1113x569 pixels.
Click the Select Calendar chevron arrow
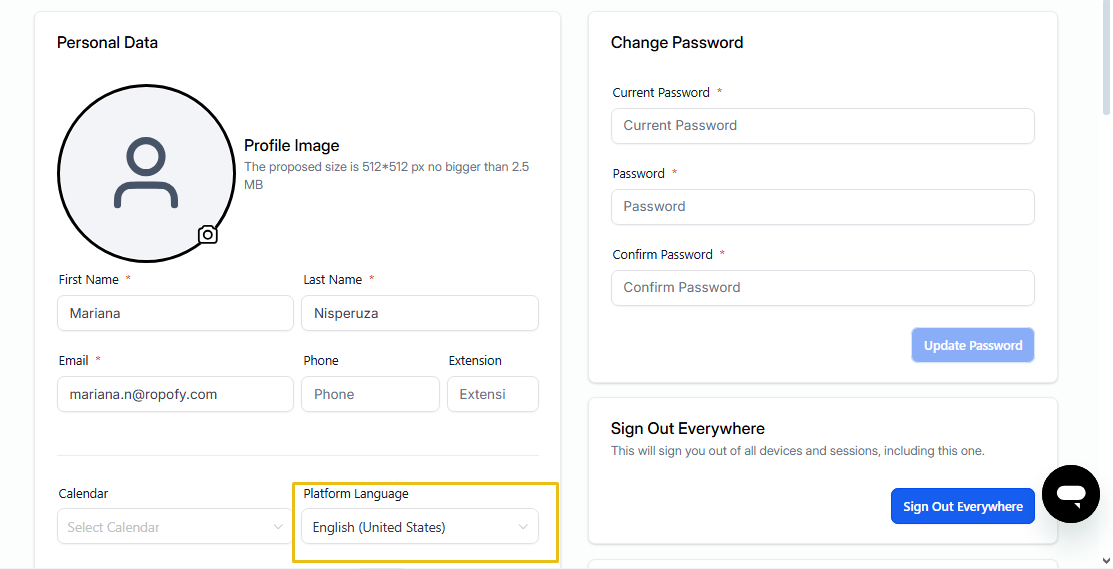point(278,527)
